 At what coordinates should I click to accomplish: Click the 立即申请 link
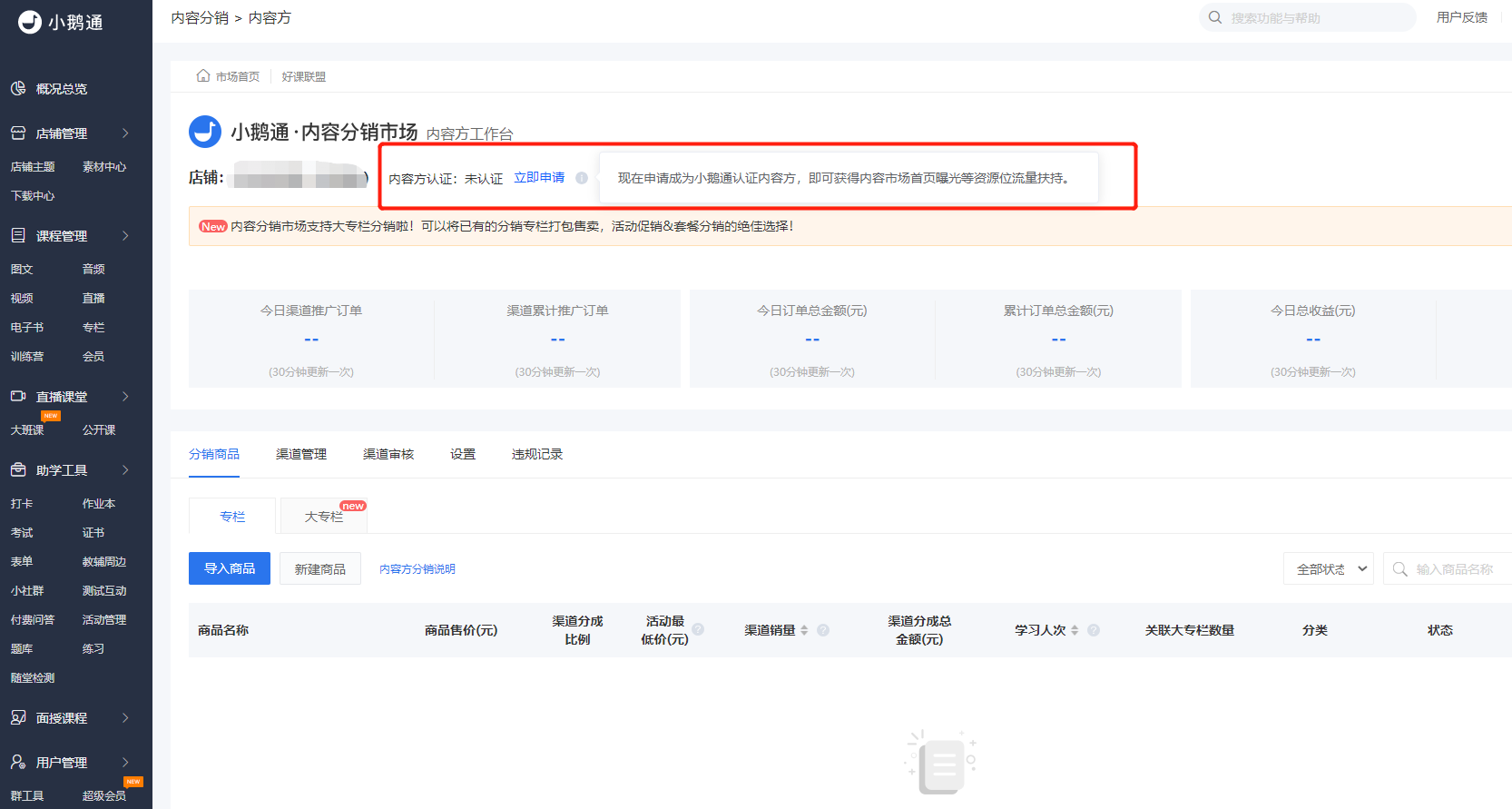(539, 178)
